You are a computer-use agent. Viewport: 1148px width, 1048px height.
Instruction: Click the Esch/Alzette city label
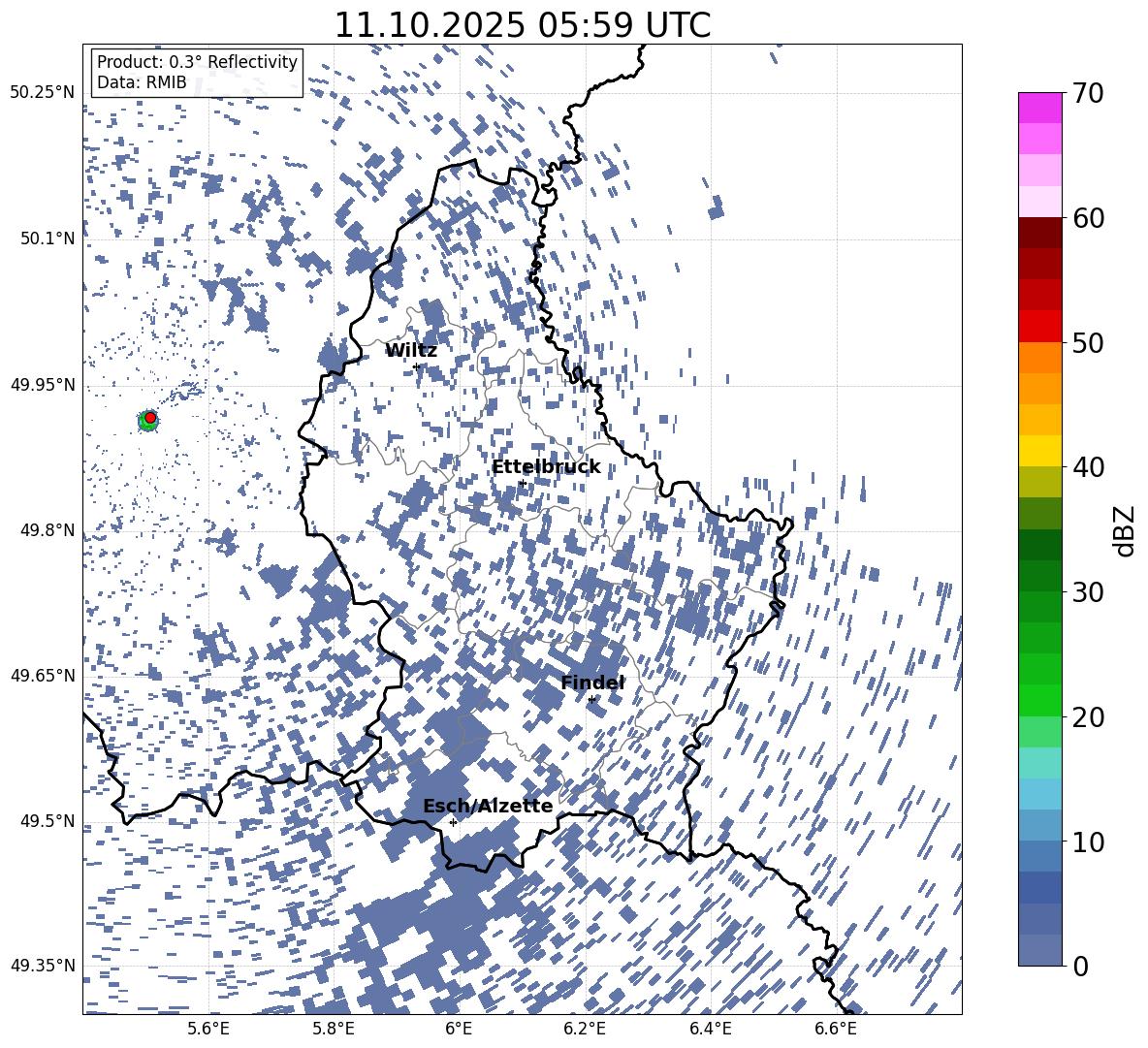[488, 806]
